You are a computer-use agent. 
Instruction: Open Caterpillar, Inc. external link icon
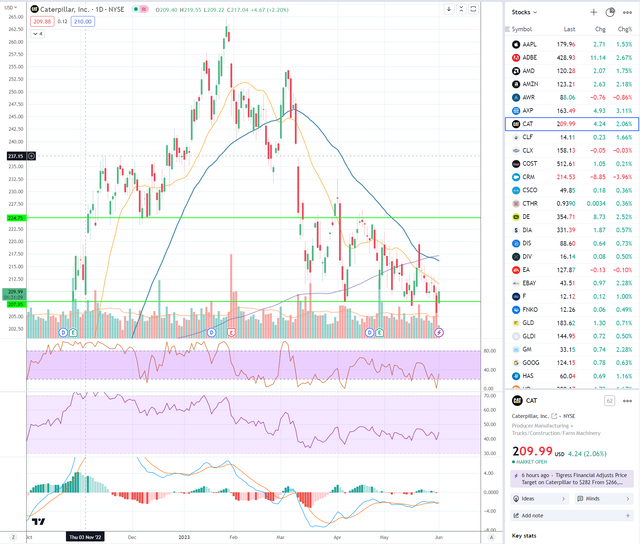(x=554, y=416)
